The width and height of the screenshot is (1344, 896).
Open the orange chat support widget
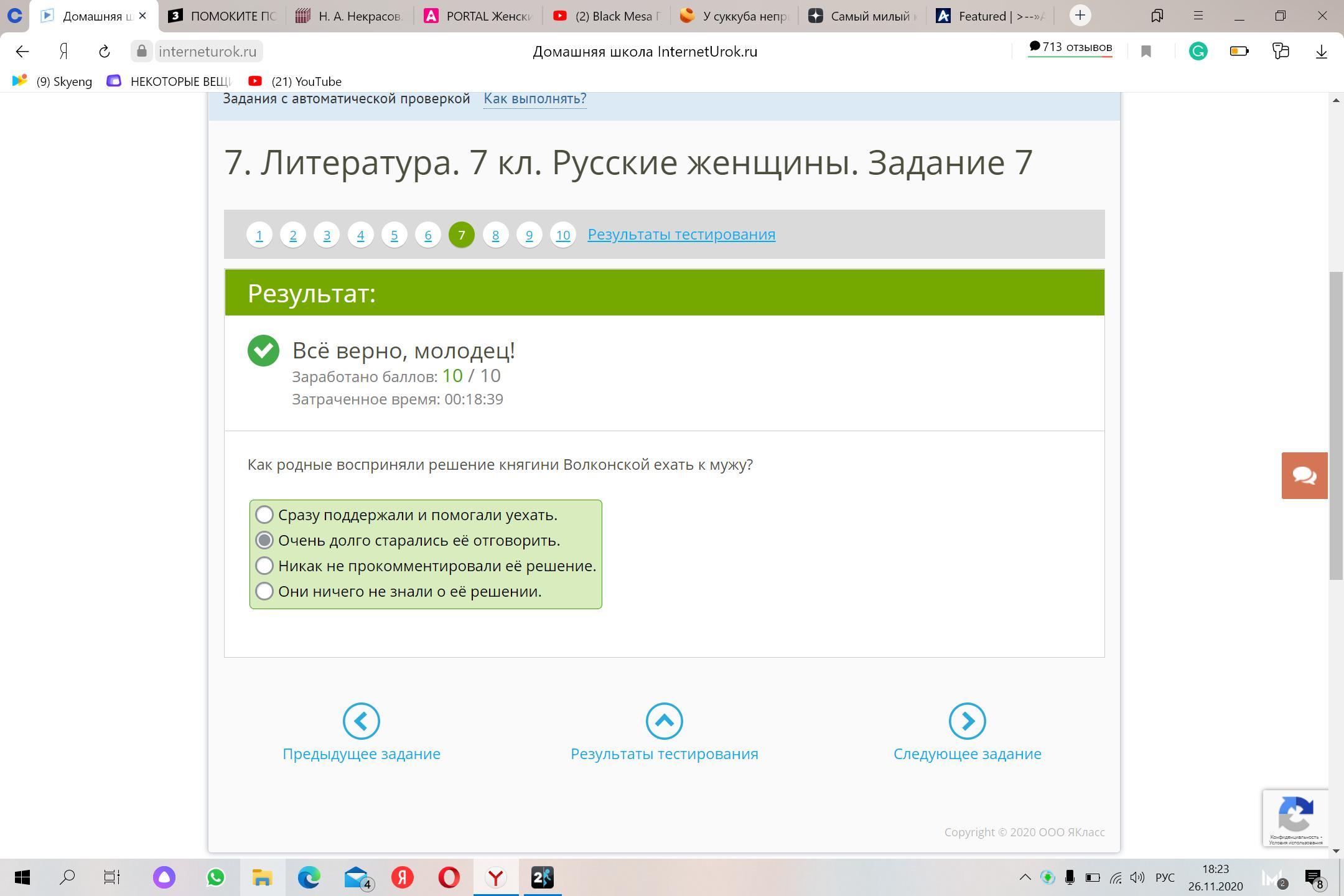(1304, 476)
